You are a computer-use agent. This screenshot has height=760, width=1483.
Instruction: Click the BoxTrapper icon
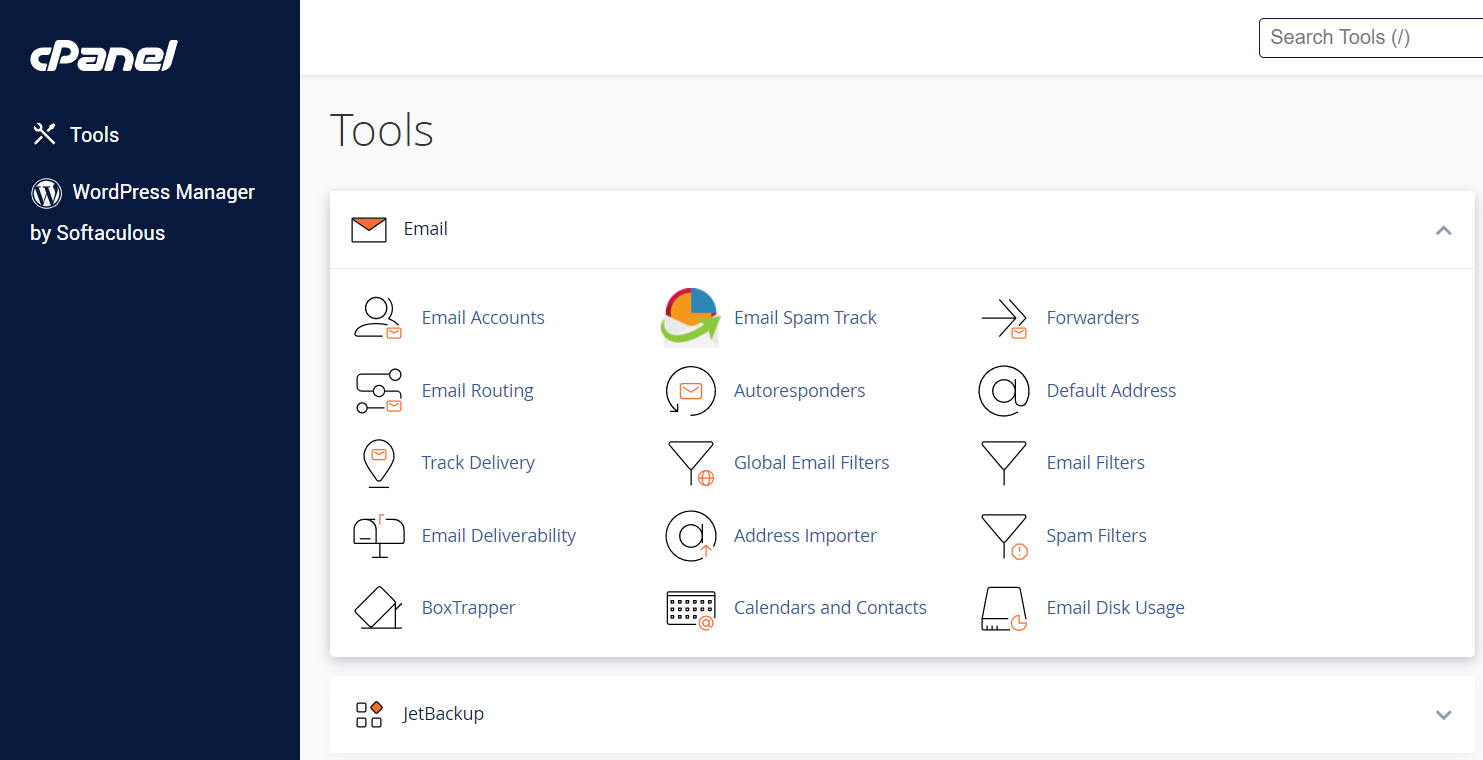point(378,608)
